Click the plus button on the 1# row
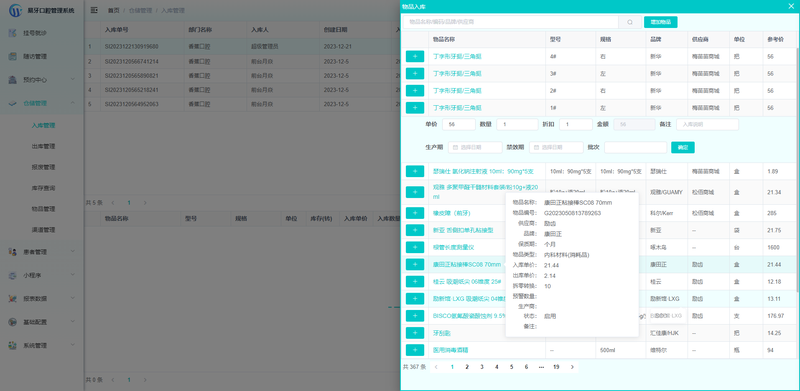 tap(415, 108)
